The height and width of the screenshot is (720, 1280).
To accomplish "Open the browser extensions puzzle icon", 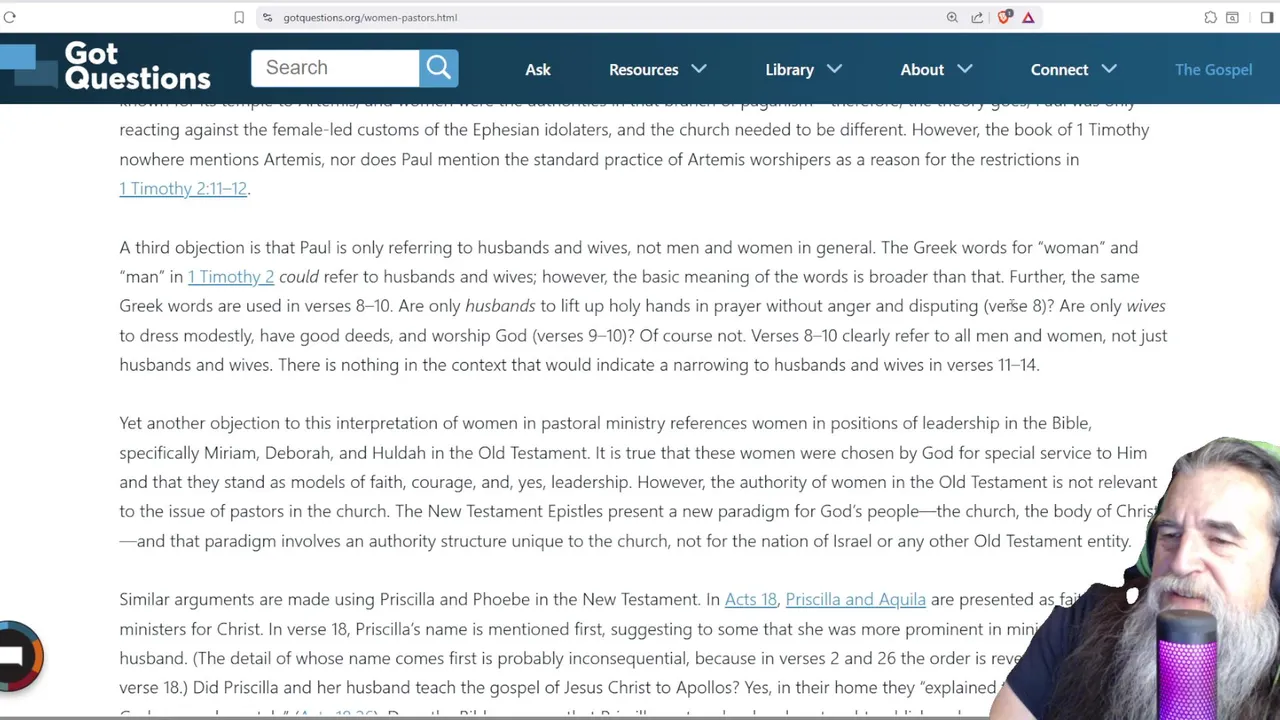I will pos(1210,17).
